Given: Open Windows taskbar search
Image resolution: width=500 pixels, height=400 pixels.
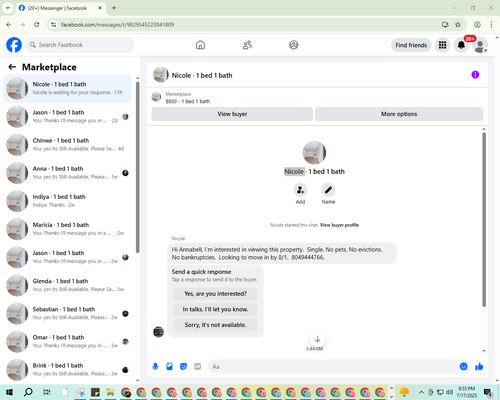Looking at the screenshot, I should click(28, 392).
